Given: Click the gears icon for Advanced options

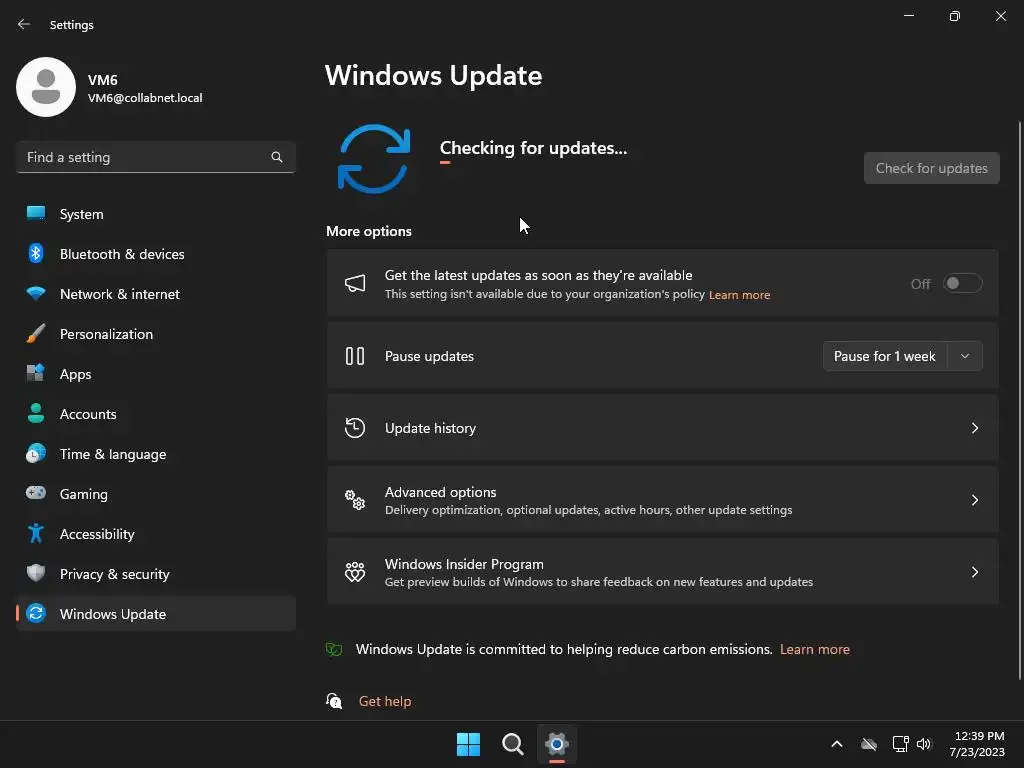Looking at the screenshot, I should point(355,500).
